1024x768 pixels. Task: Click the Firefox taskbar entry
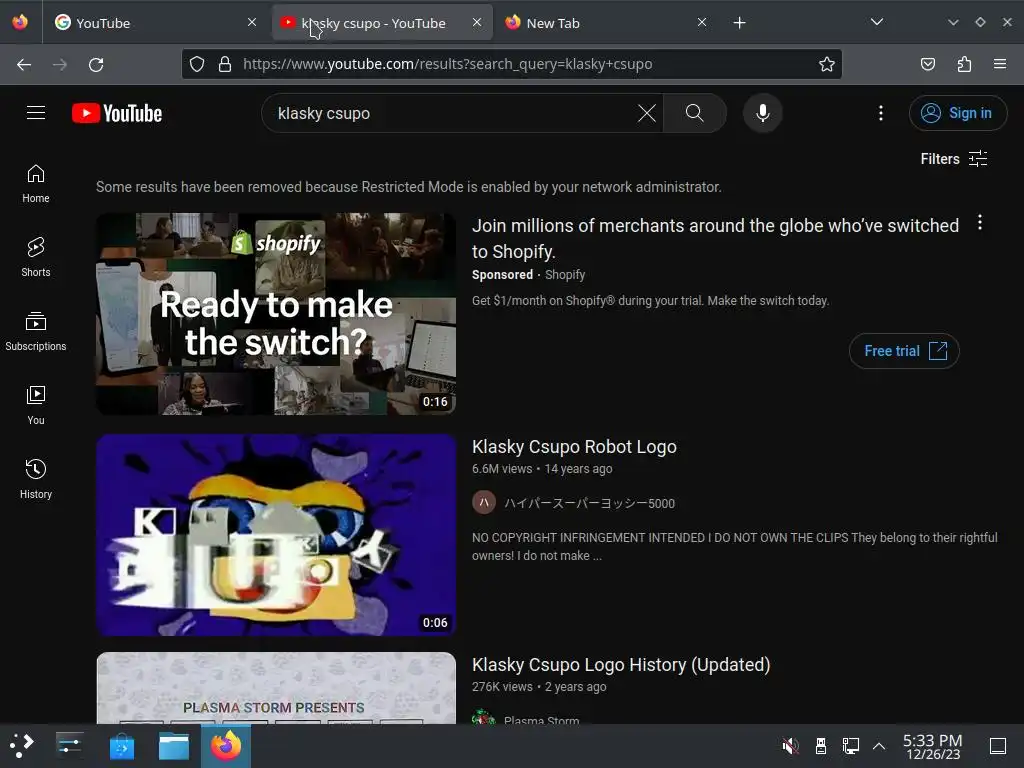click(226, 745)
